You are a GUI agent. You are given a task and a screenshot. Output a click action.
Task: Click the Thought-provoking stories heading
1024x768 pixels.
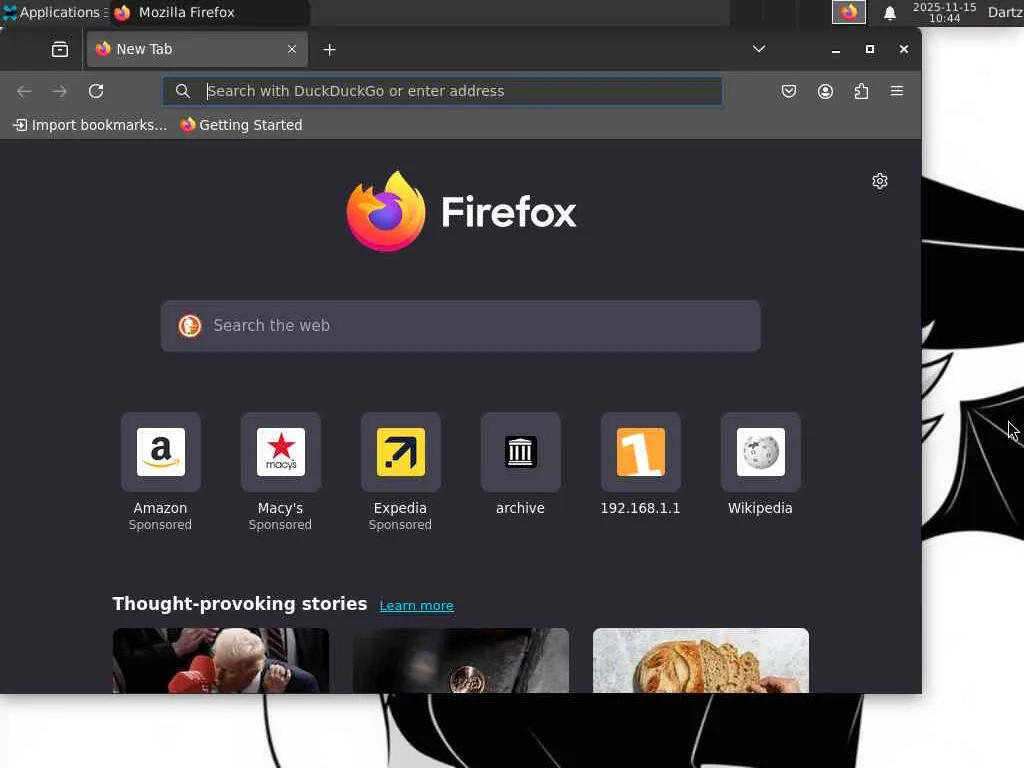pyautogui.click(x=240, y=604)
